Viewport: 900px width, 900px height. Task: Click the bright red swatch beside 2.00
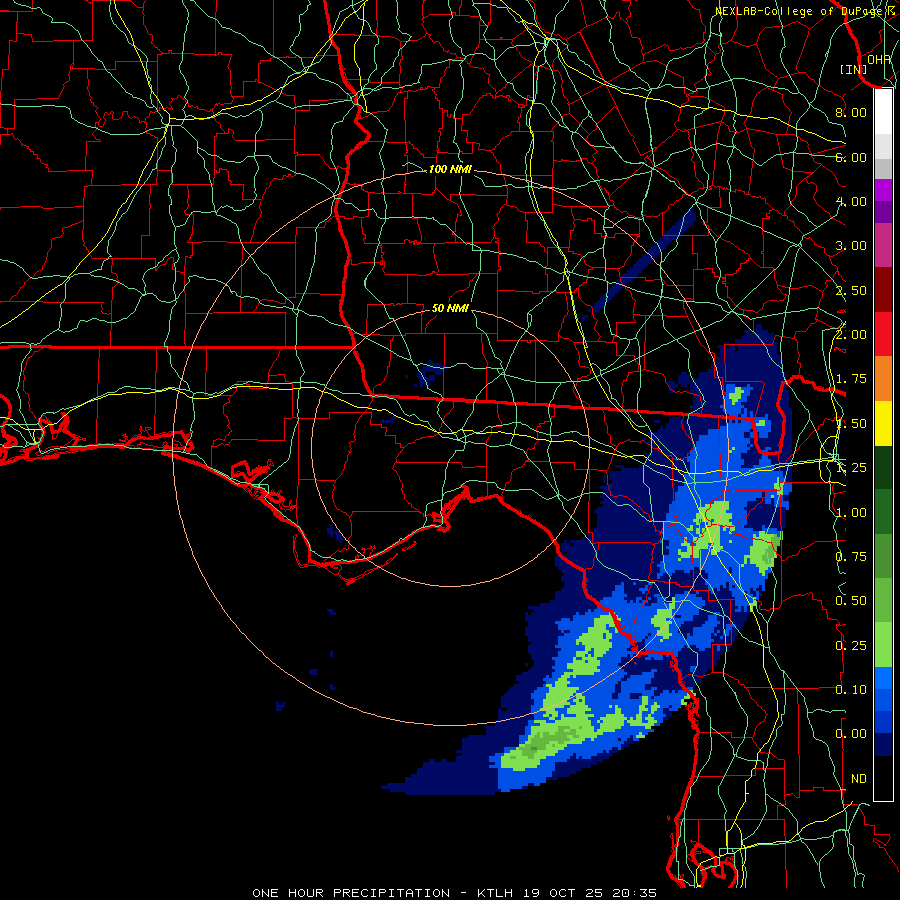(883, 334)
